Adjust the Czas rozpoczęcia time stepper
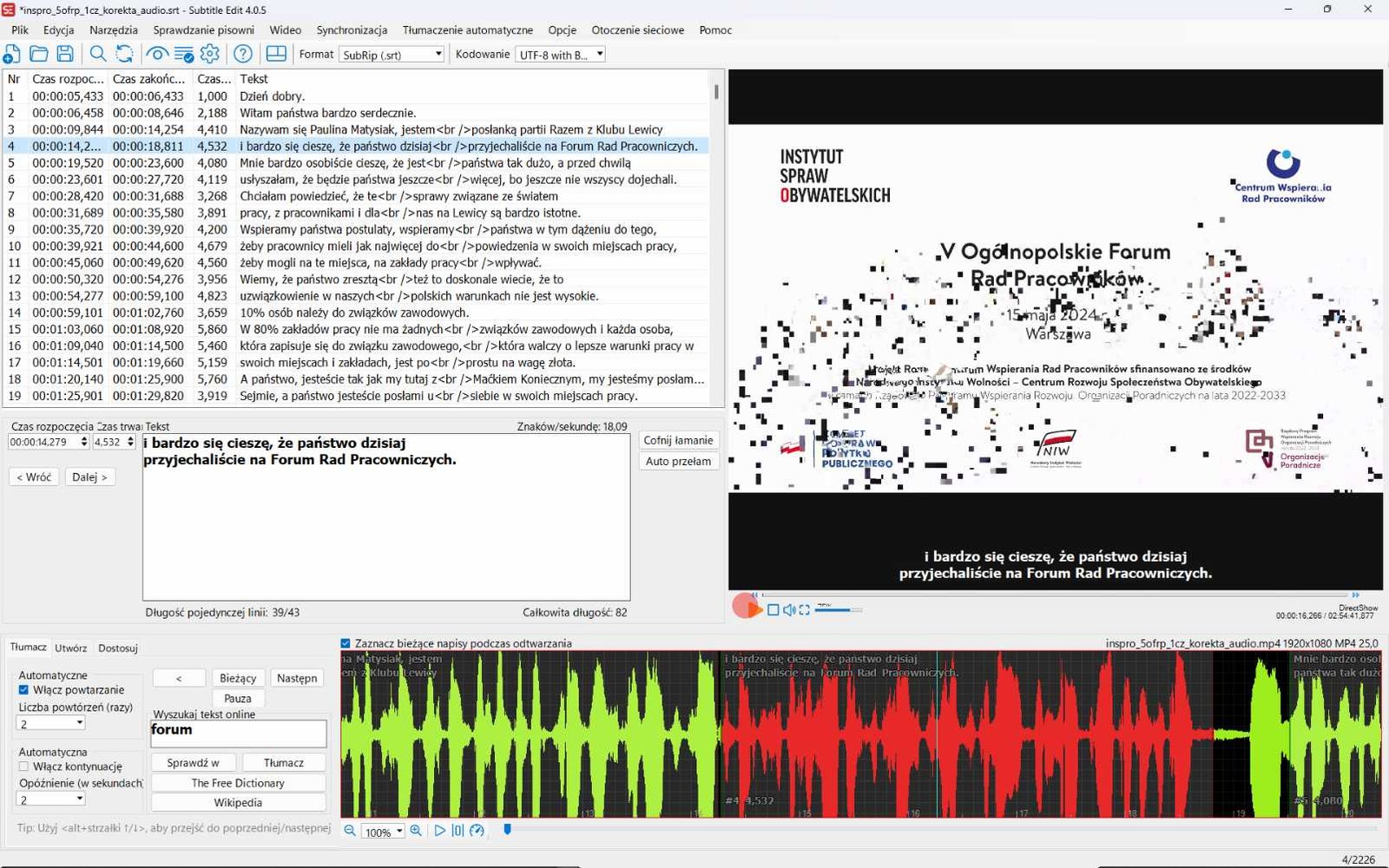Image resolution: width=1389 pixels, height=868 pixels. coord(84,442)
